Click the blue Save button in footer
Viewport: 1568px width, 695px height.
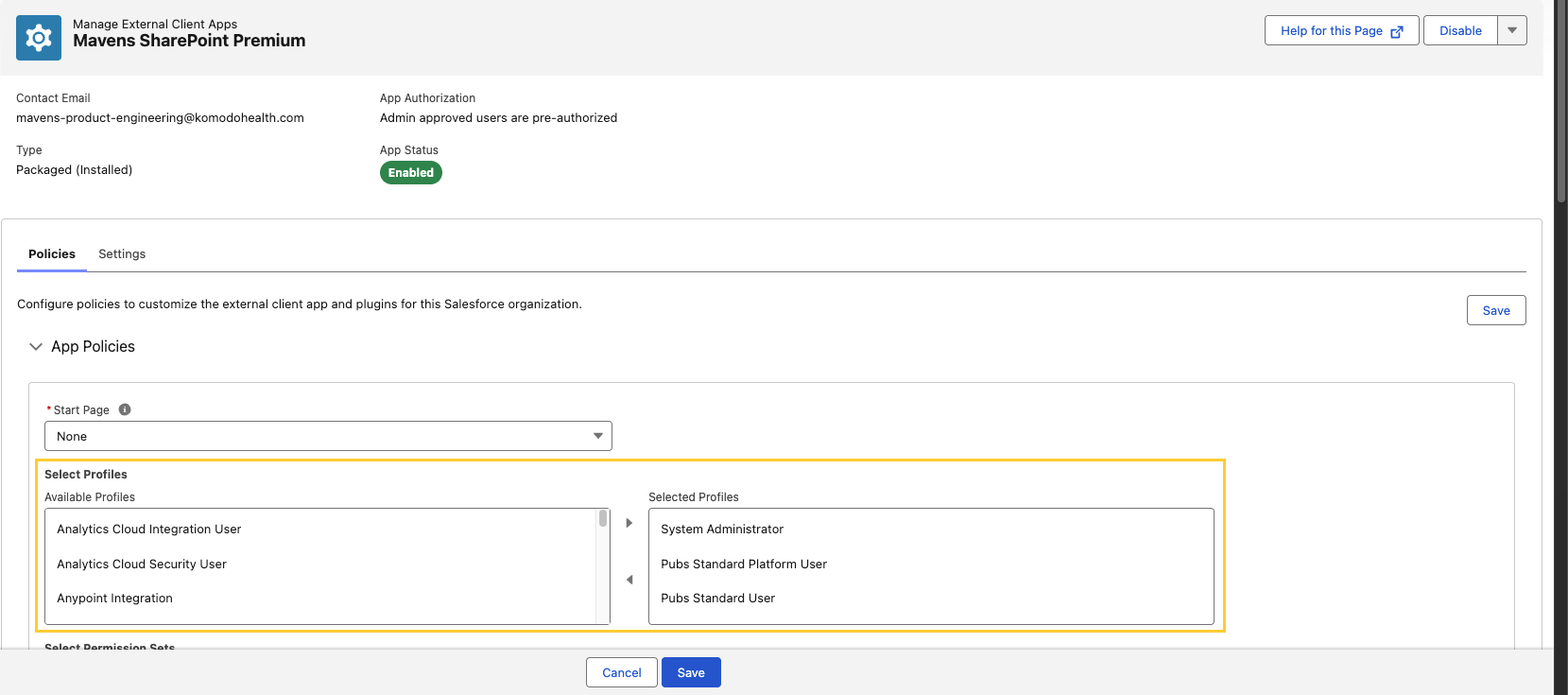pos(691,672)
